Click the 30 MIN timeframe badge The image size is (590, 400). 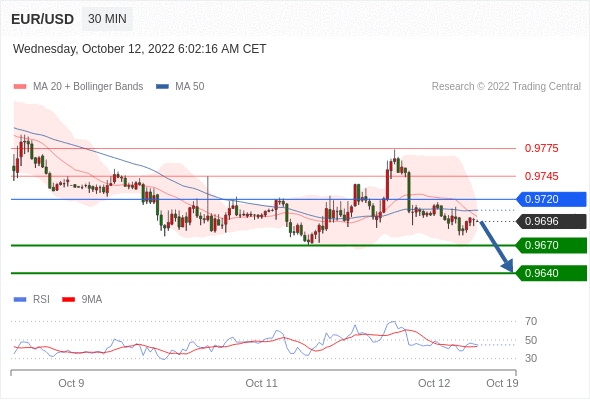[x=107, y=19]
